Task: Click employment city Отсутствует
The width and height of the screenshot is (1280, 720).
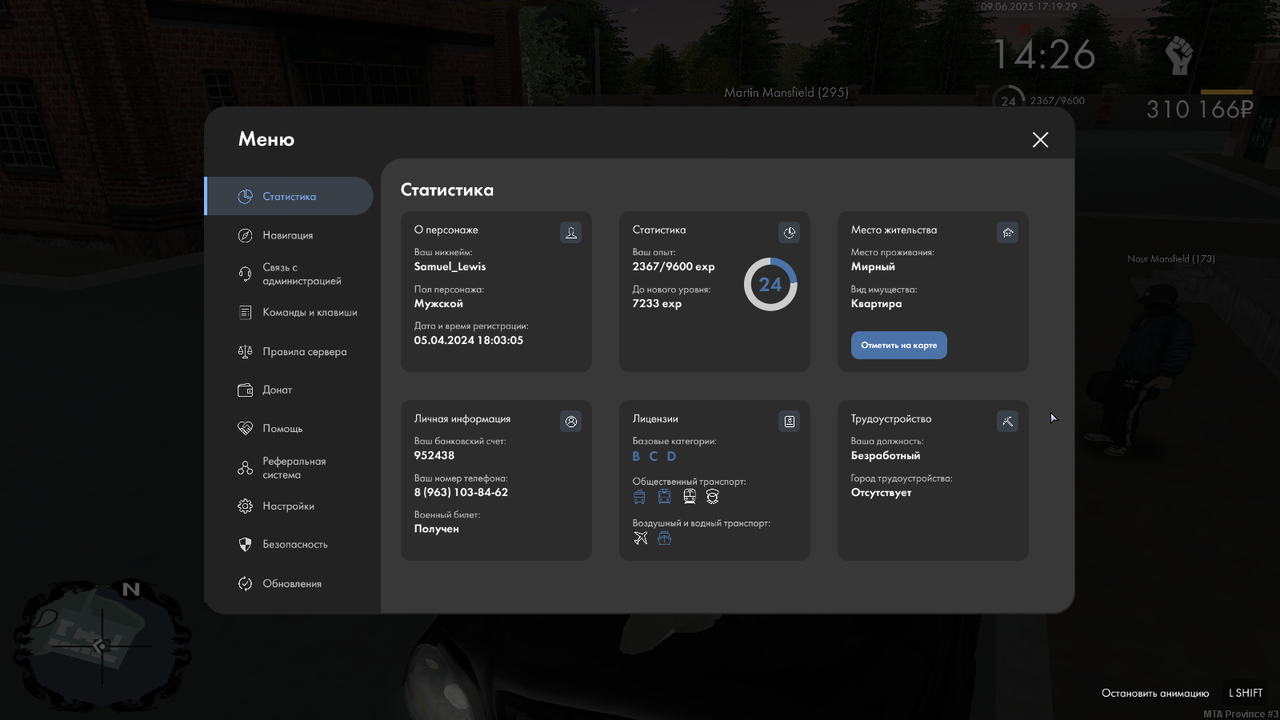Action: pyautogui.click(x=881, y=493)
